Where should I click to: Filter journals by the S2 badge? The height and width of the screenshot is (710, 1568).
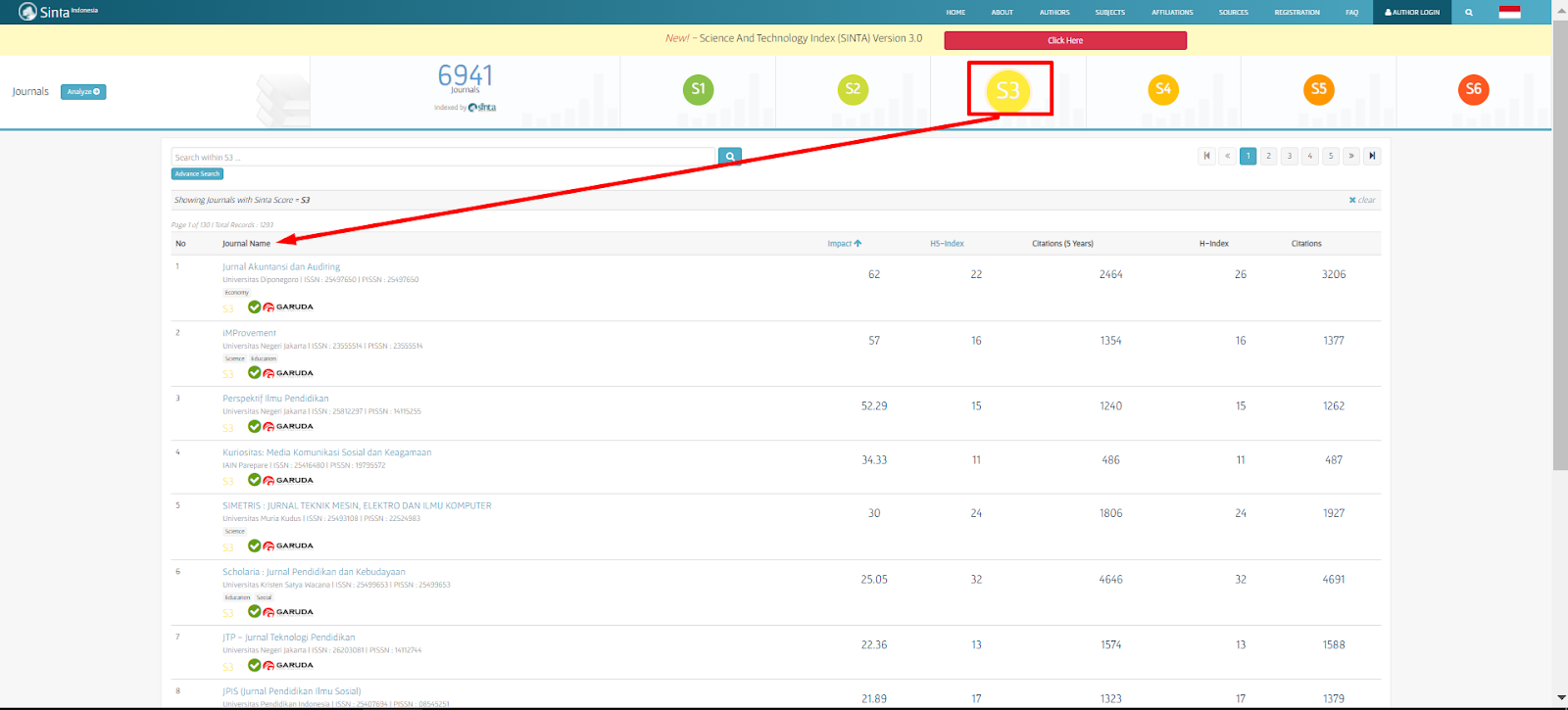(x=854, y=89)
